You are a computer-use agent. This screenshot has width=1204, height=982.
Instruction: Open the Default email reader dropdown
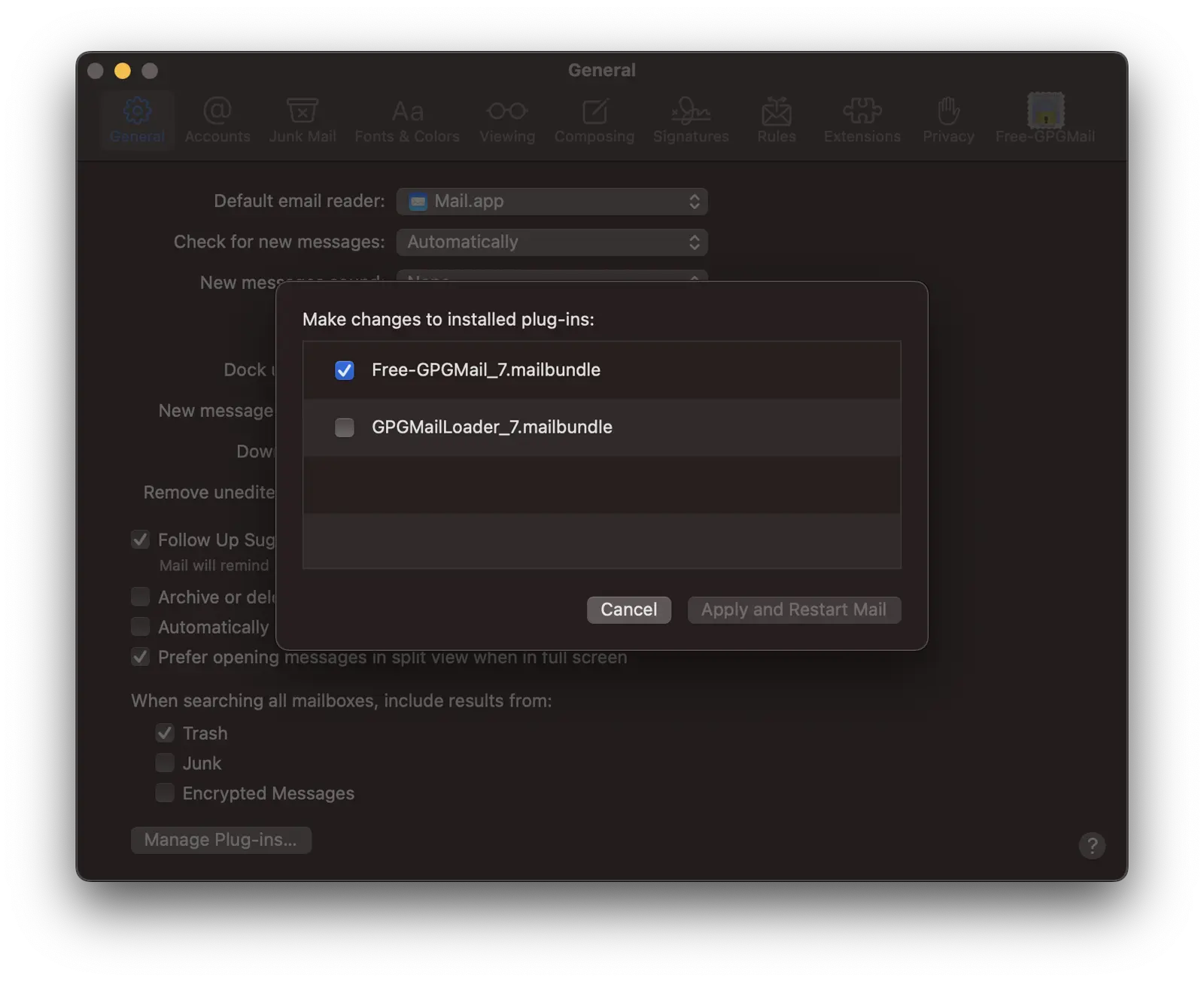tap(552, 201)
